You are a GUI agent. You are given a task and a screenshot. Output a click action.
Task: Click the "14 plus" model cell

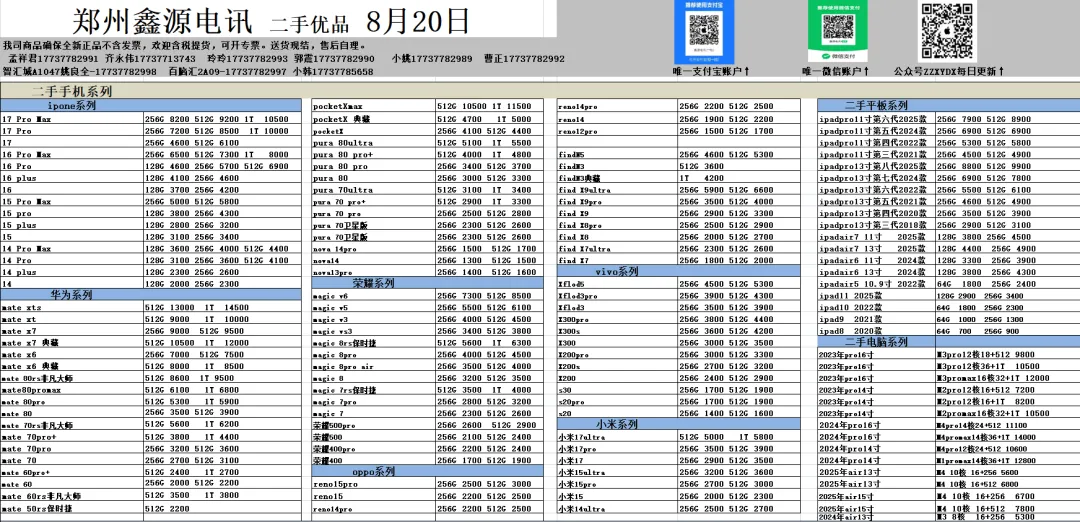click(72, 271)
